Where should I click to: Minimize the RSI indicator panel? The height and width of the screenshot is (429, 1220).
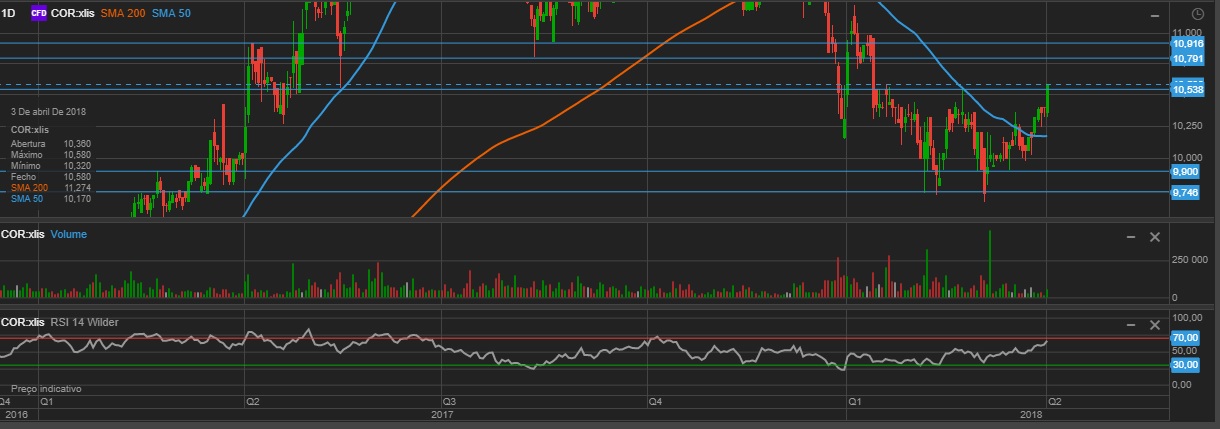click(1131, 325)
